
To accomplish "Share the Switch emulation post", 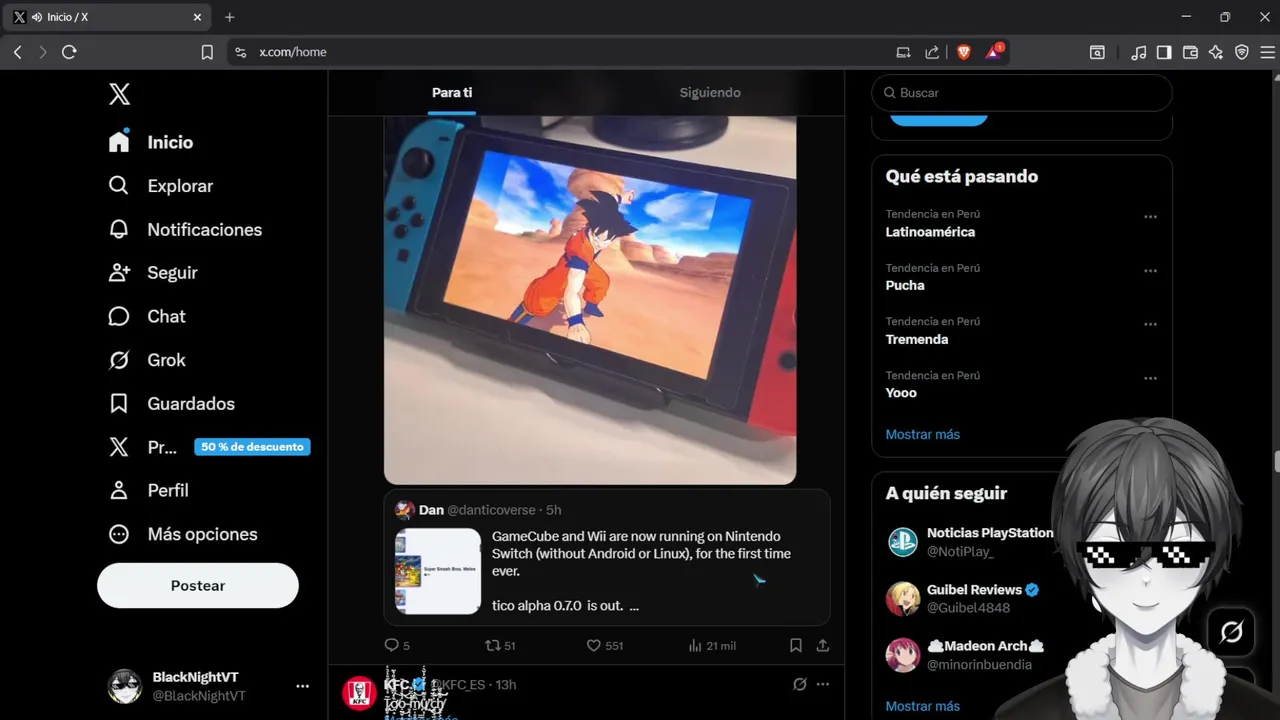I will pos(823,645).
